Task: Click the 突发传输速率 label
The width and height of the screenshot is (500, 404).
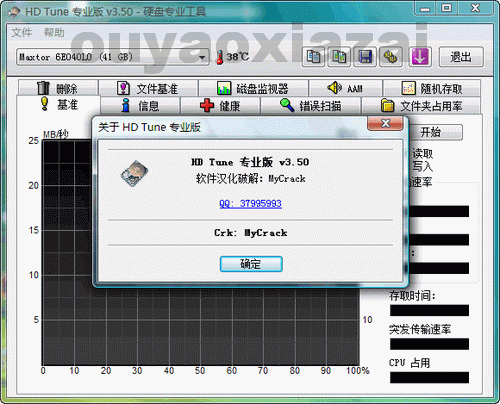Action: [420, 329]
